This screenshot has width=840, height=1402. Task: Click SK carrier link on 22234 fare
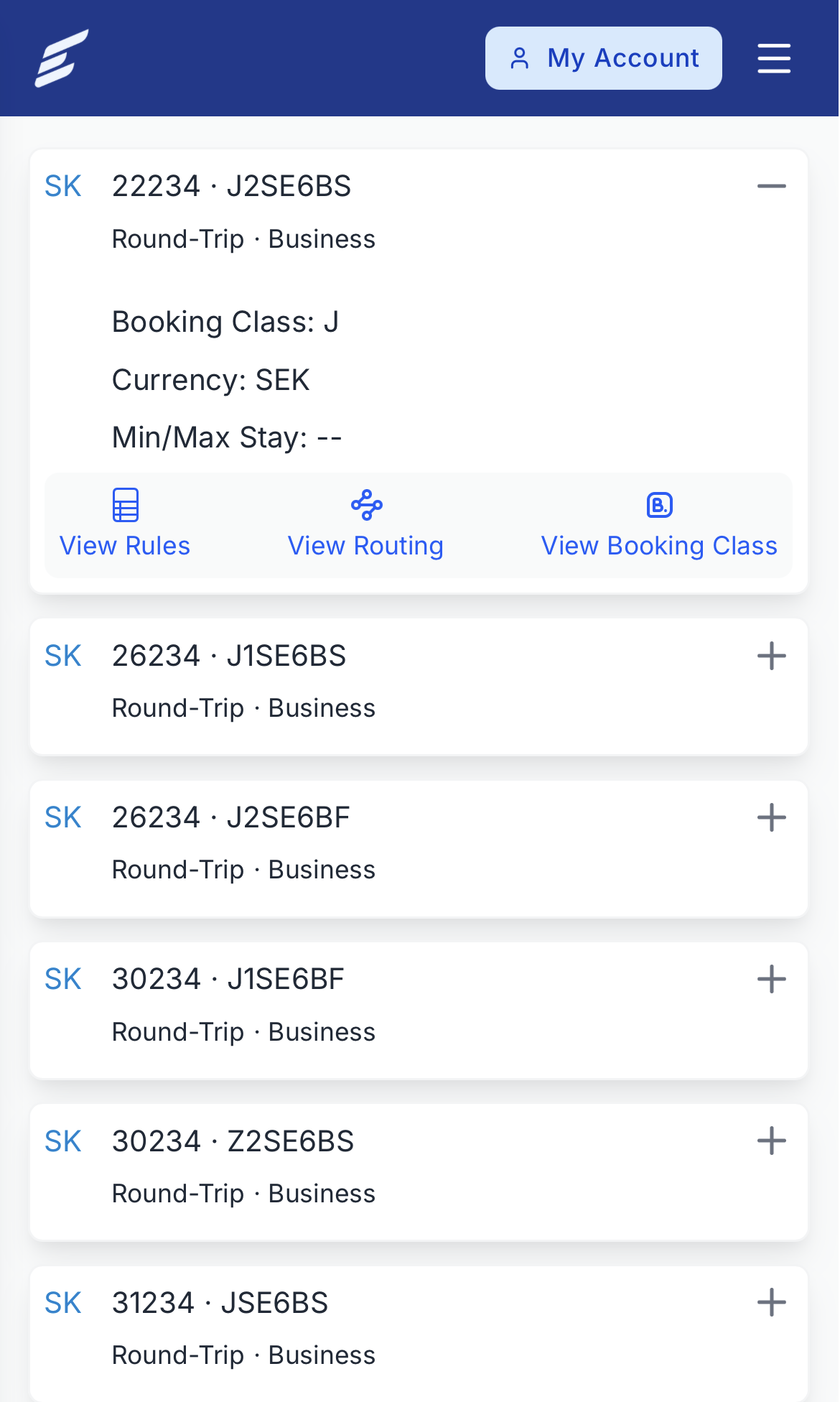pos(63,187)
